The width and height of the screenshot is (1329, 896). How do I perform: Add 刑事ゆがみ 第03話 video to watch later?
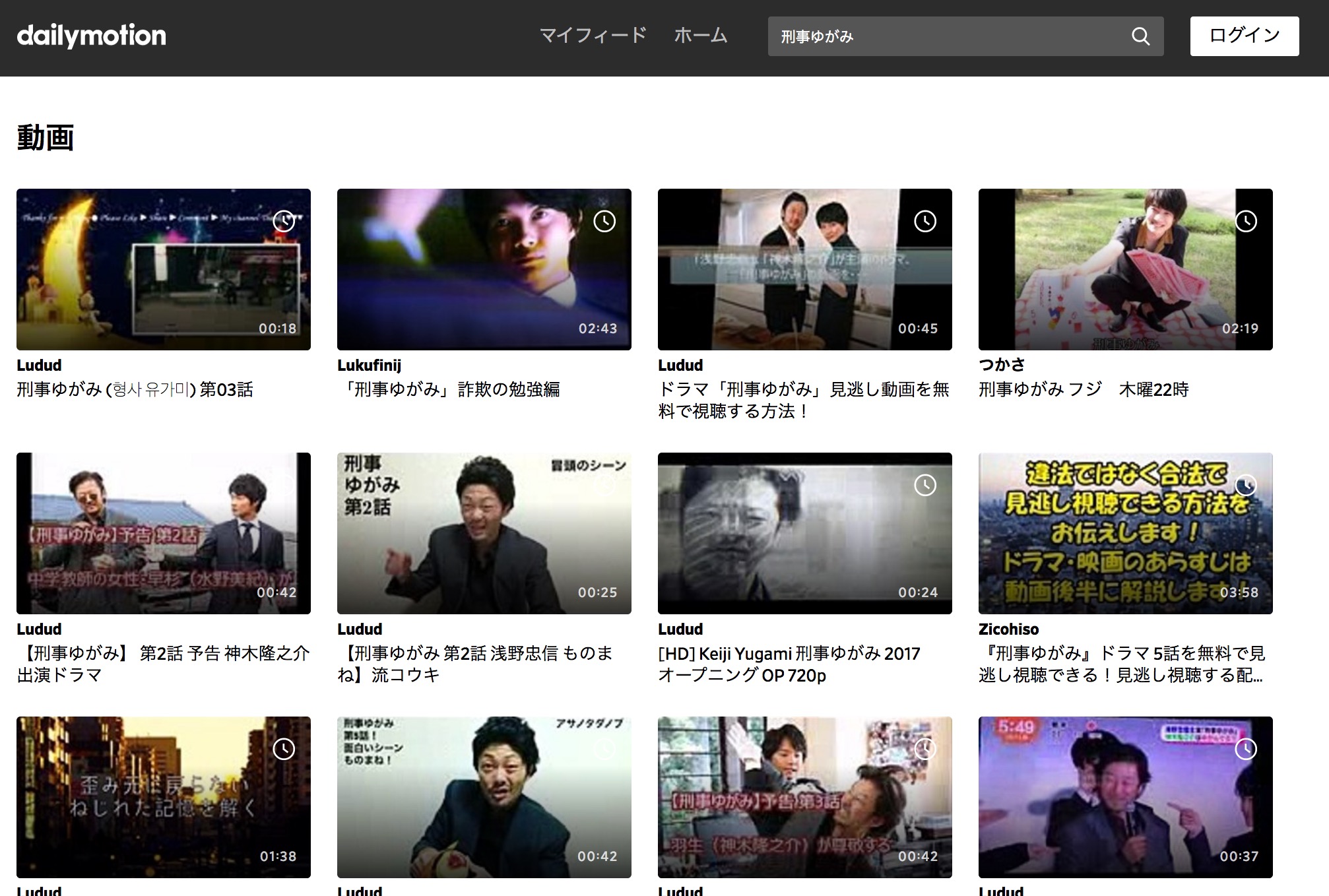coord(284,221)
